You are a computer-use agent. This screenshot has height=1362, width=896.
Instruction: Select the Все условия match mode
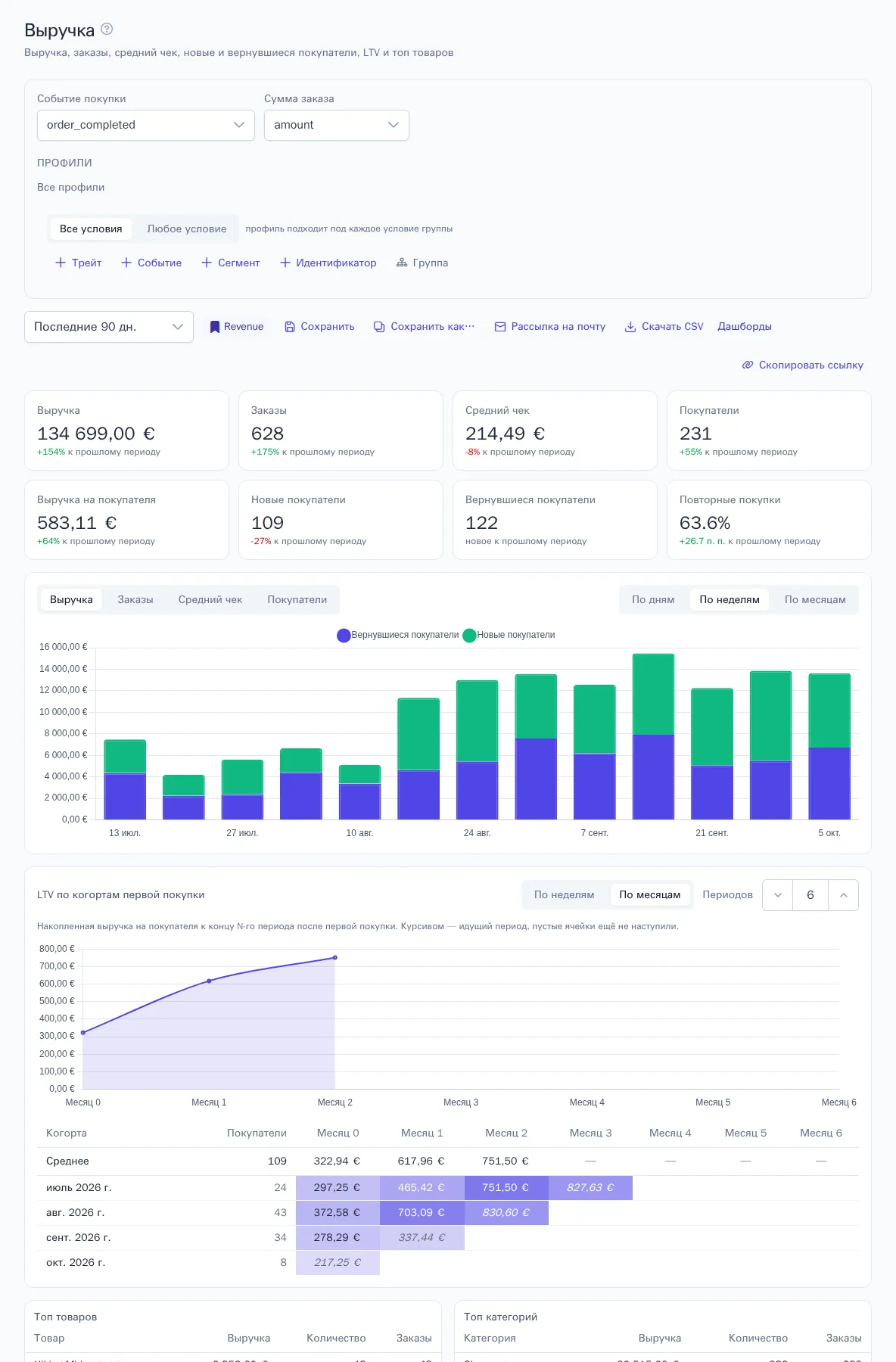pyautogui.click(x=91, y=229)
